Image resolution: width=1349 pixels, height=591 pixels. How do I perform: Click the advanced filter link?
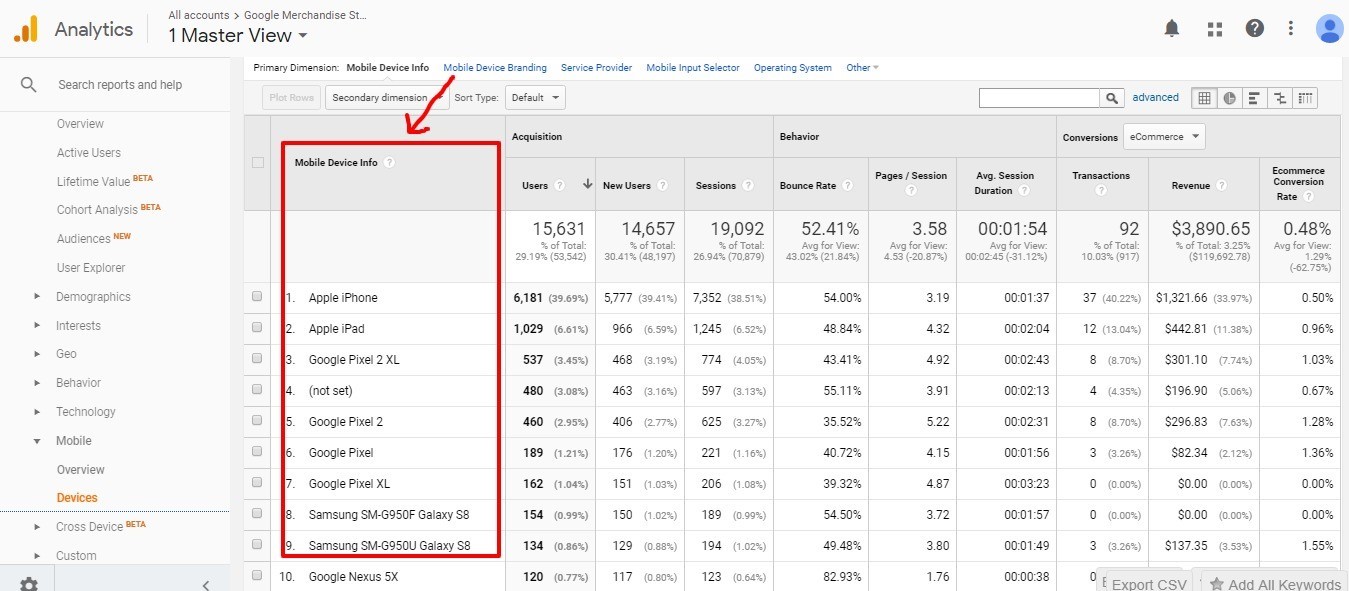[1155, 98]
